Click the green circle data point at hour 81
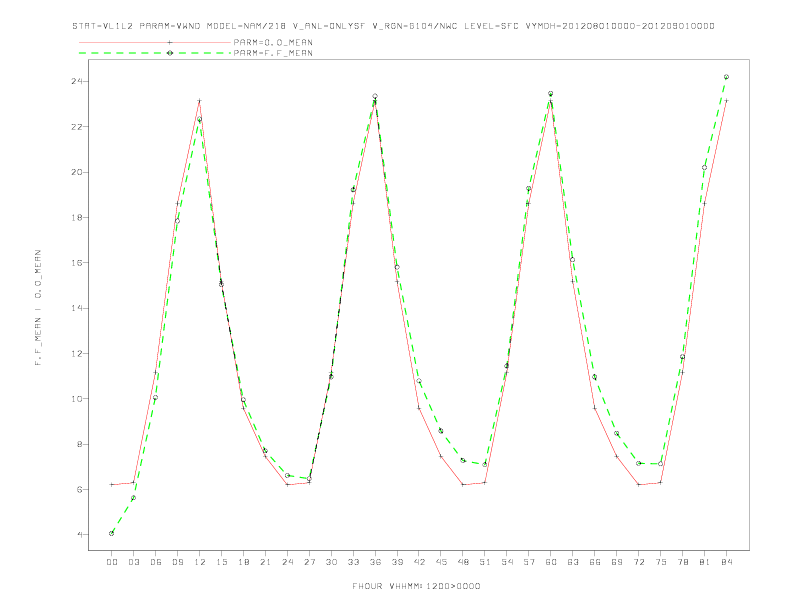The image size is (792, 612). pos(704,168)
